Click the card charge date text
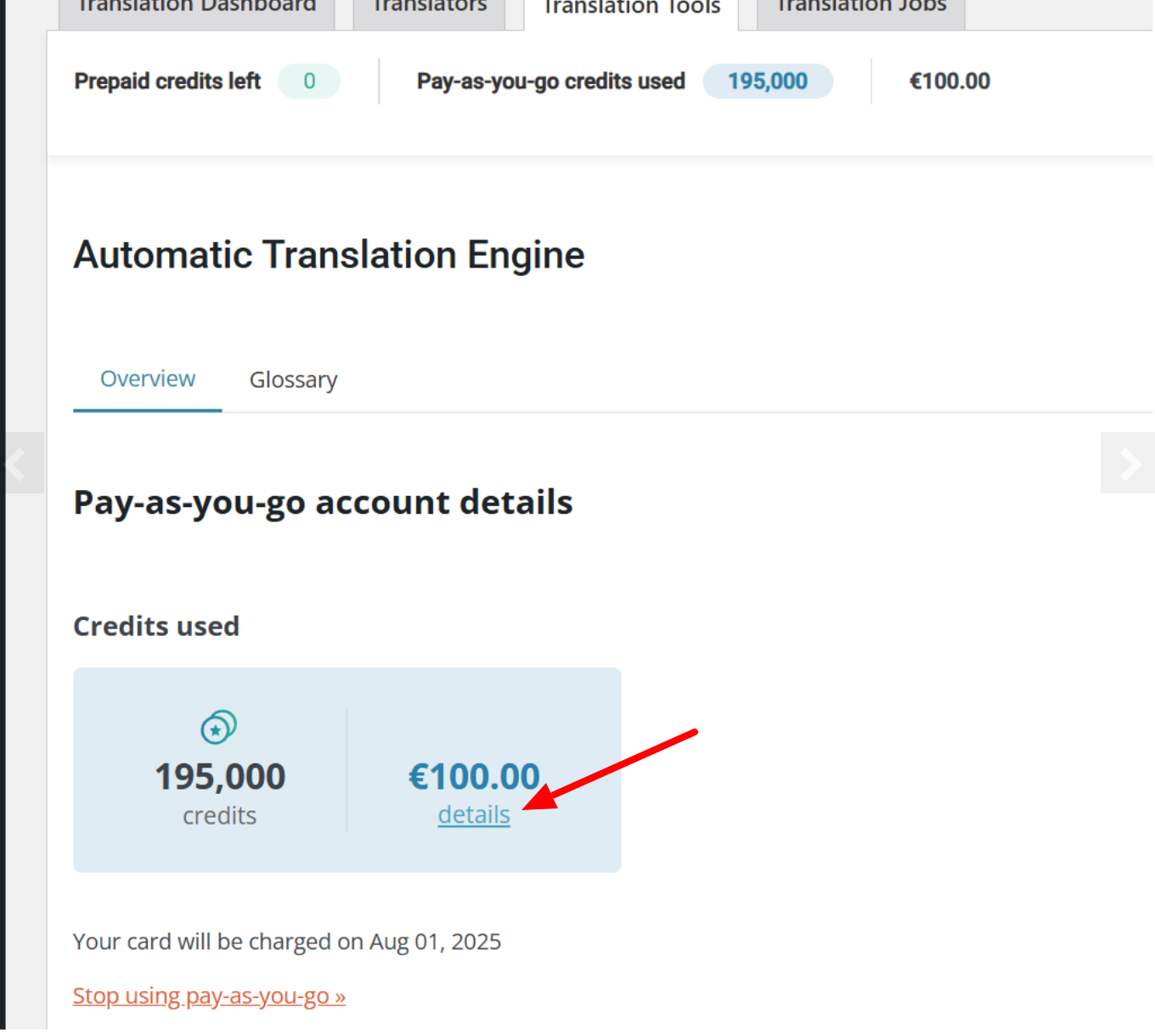 [x=287, y=942]
